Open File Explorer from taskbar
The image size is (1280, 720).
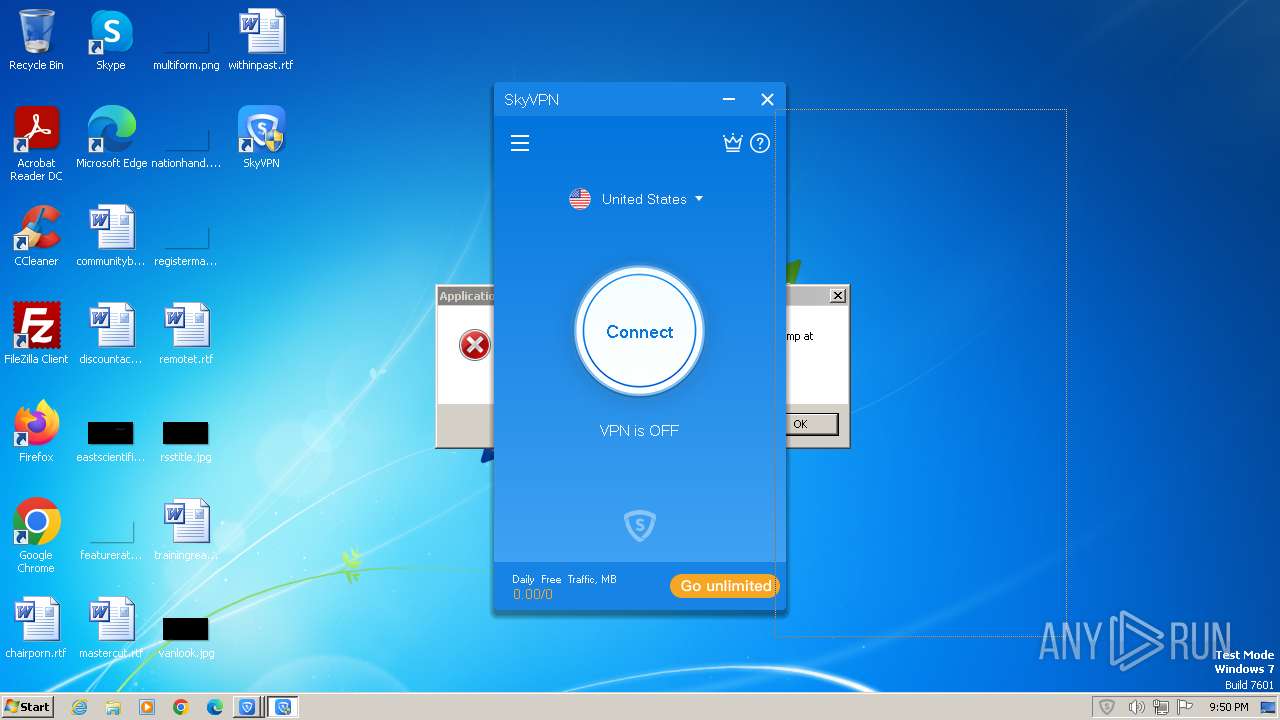pyautogui.click(x=113, y=707)
